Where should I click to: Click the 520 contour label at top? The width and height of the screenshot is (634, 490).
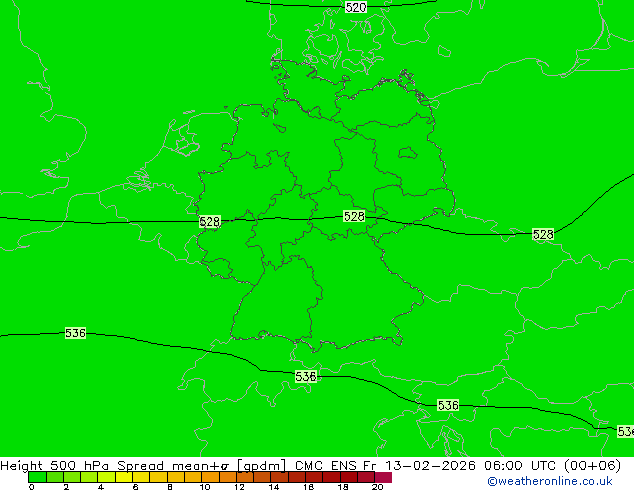[356, 7]
